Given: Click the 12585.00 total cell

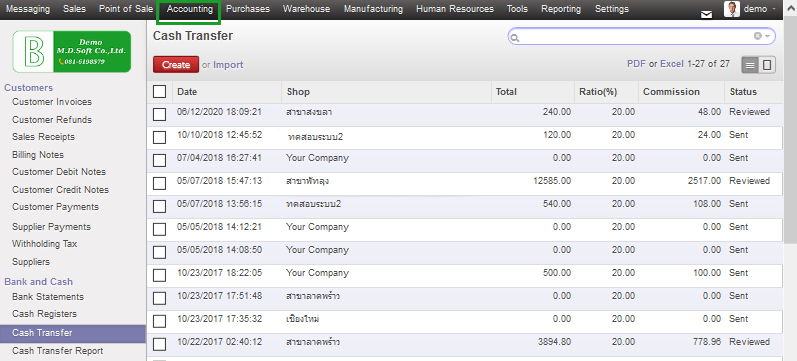Looking at the screenshot, I should point(551,180).
